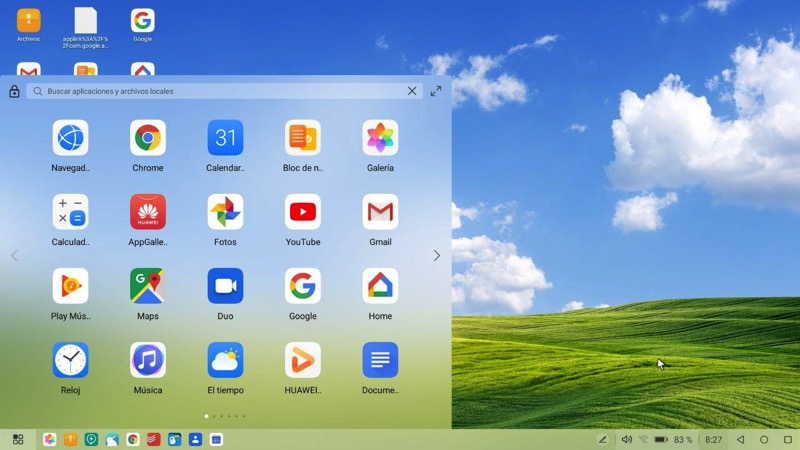Click the lock icon beside search bar
Viewport: 800px width, 450px height.
[14, 91]
